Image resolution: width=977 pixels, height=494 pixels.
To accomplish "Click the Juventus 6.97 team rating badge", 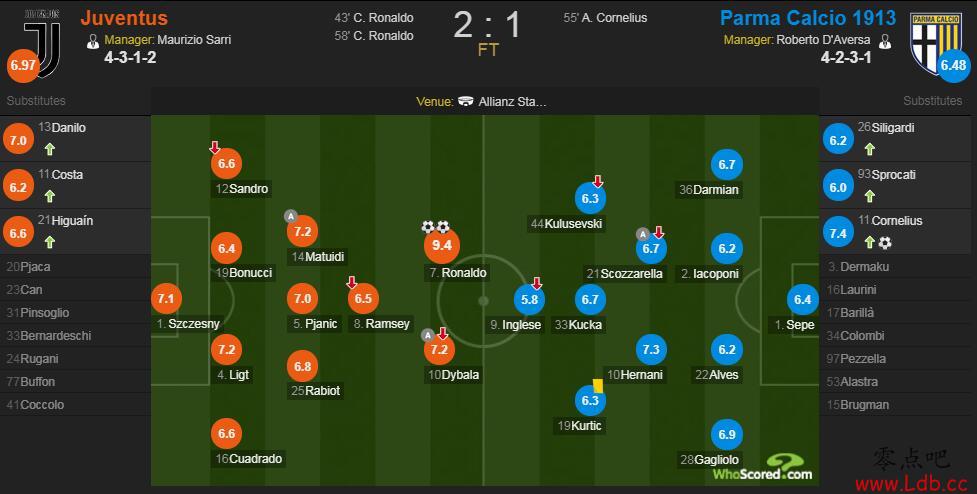I will click(22, 65).
